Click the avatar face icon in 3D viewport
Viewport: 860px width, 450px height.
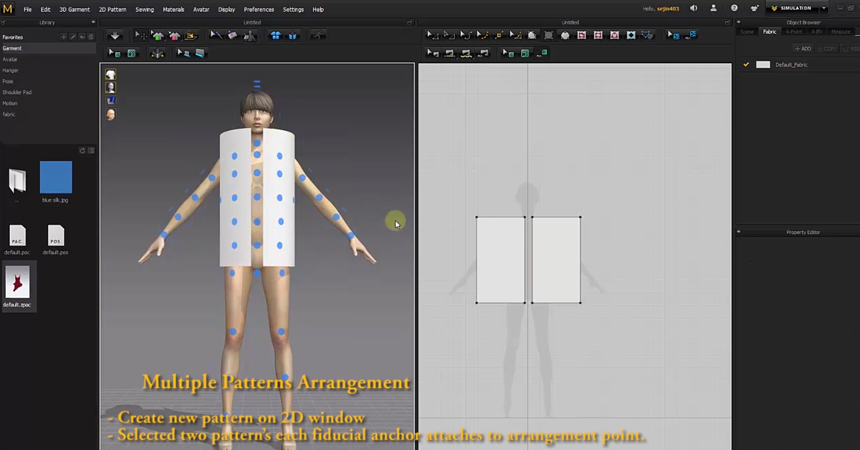point(110,114)
